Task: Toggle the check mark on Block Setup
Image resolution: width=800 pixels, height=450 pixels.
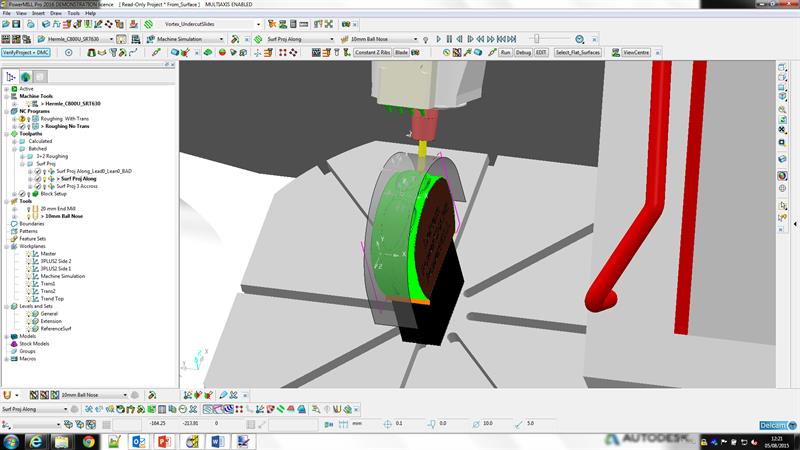Action: (x=22, y=194)
